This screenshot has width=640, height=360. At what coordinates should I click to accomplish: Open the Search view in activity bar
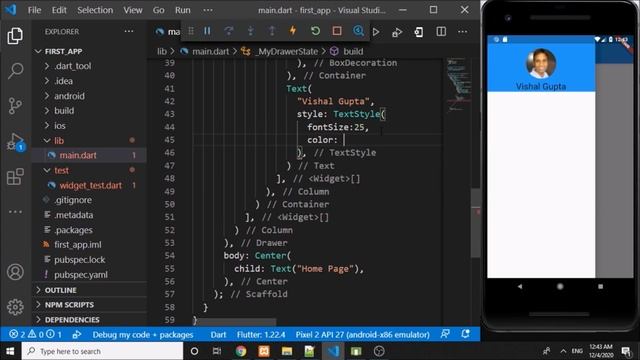click(15, 71)
